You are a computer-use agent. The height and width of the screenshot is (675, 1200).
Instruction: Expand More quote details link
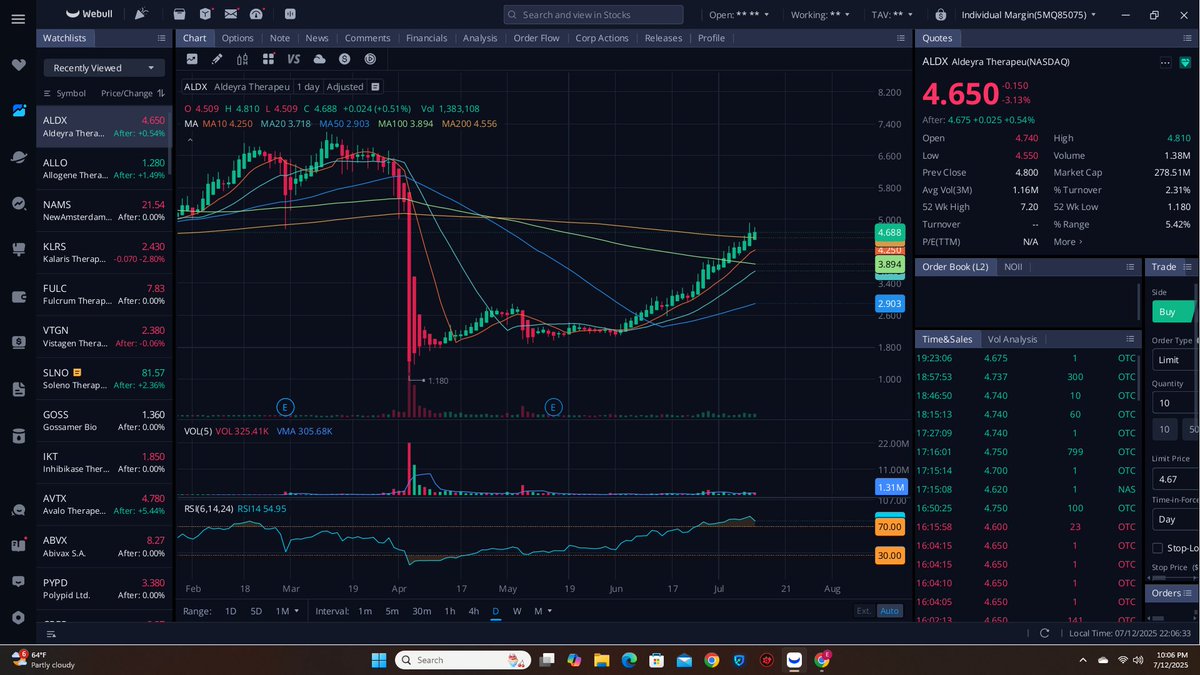[x=1068, y=242]
